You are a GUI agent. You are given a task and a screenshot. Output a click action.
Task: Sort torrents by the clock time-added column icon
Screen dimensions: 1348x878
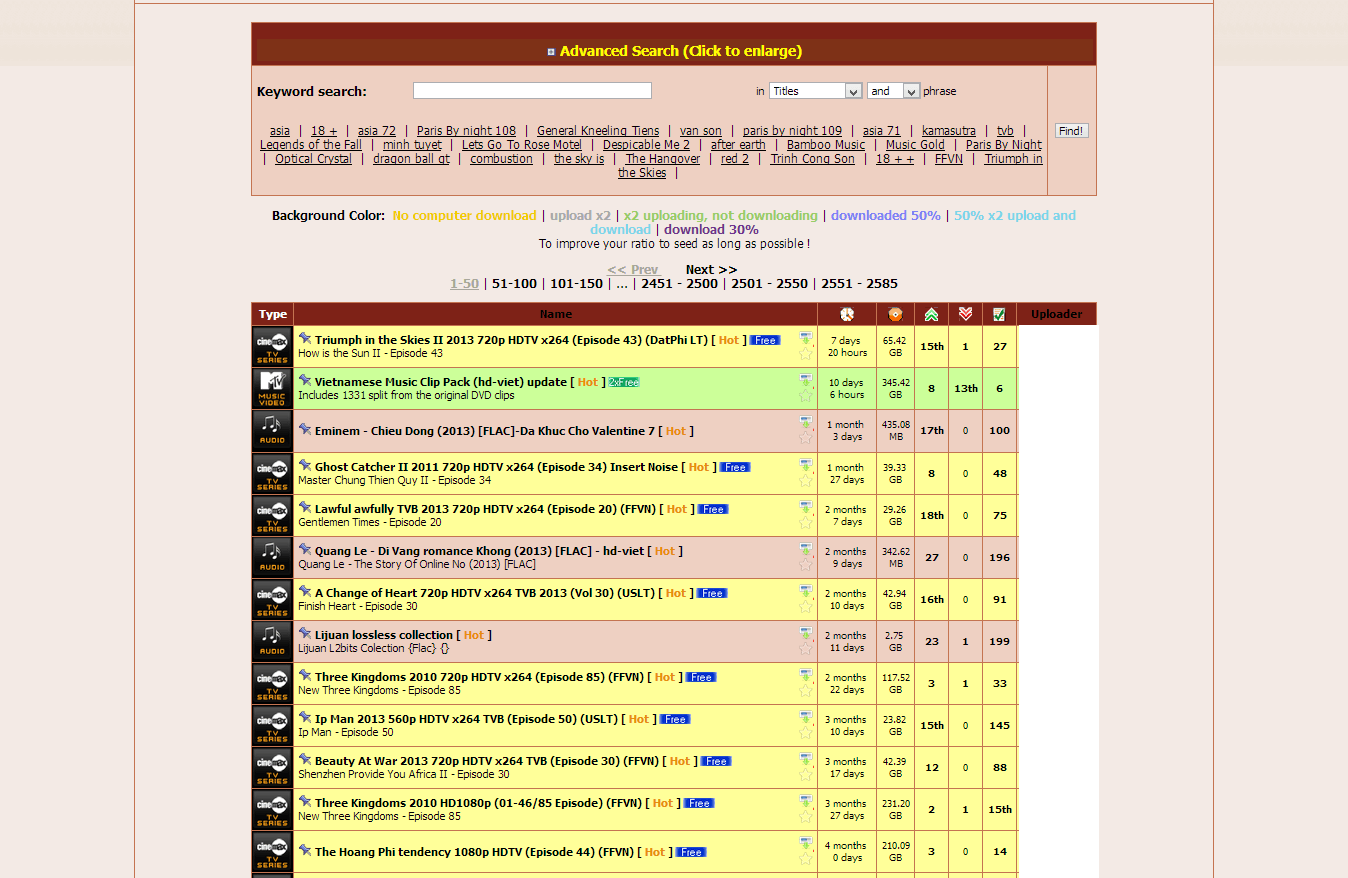(x=847, y=314)
